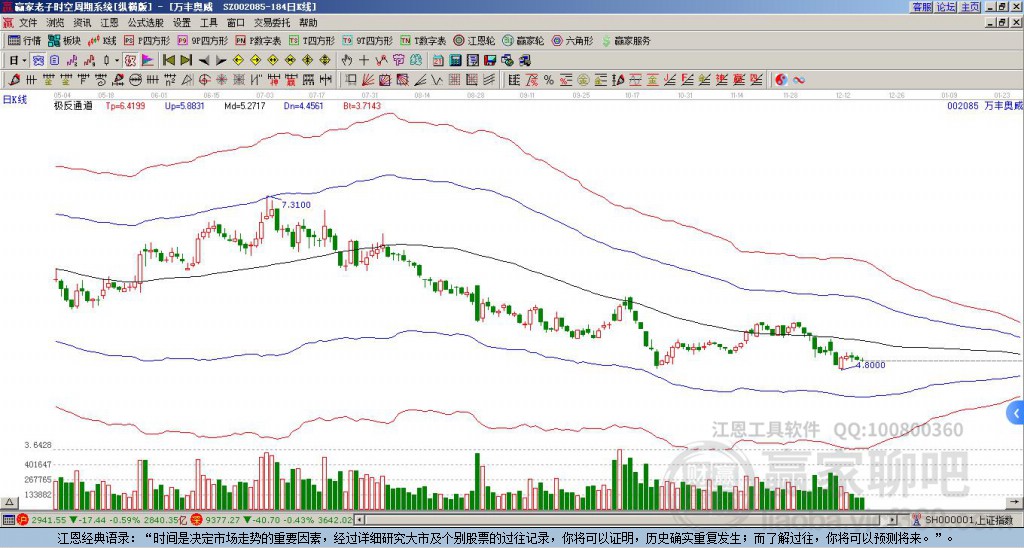Click the percent sign tool icon
This screenshot has width=1024, height=548.
[x=549, y=80]
